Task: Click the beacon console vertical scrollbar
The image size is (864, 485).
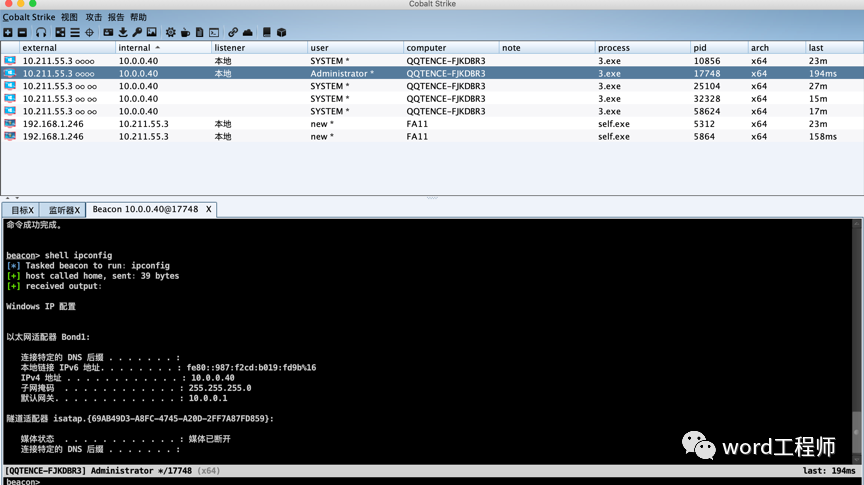Action: pos(857,342)
